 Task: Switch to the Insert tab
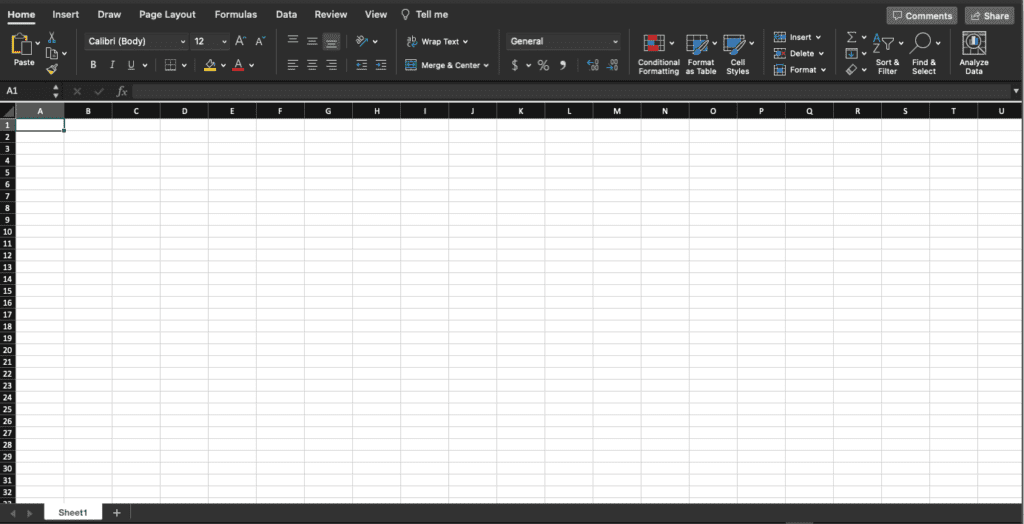[65, 14]
